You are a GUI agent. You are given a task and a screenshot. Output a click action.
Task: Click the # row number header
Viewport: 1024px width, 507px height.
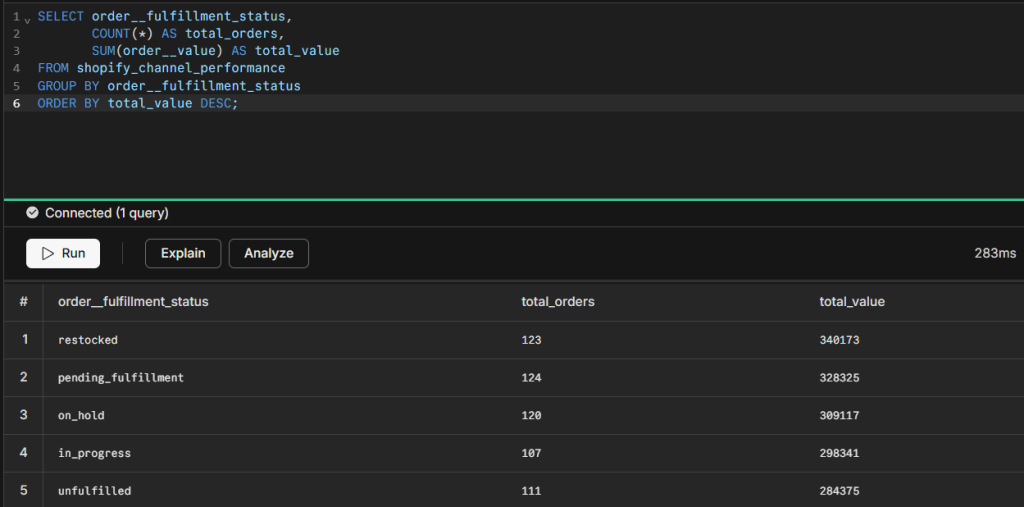coord(24,302)
